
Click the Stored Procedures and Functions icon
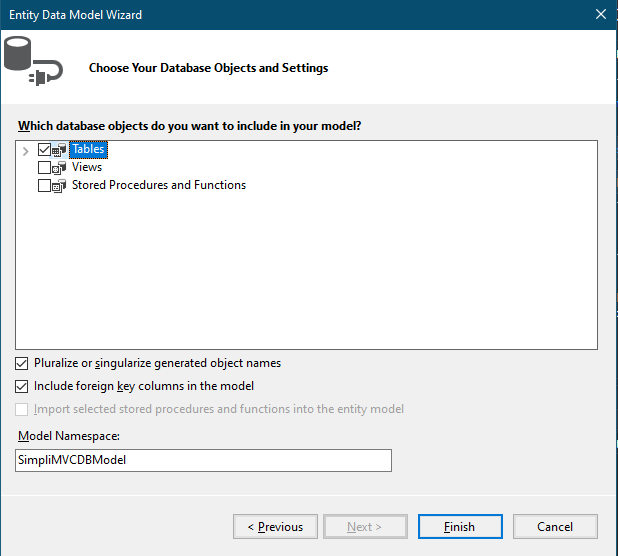59,186
